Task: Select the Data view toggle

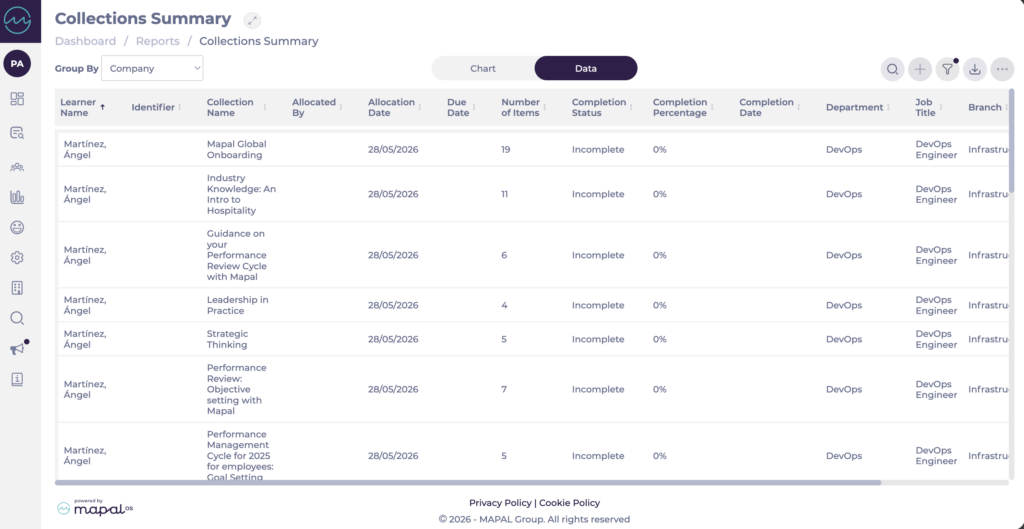Action: pos(586,68)
